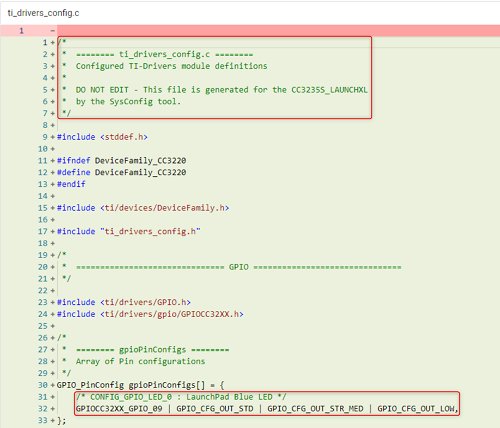Image resolution: width=500 pixels, height=428 pixels.
Task: Click the '#include <stddef.h>' code line
Action: pos(102,137)
